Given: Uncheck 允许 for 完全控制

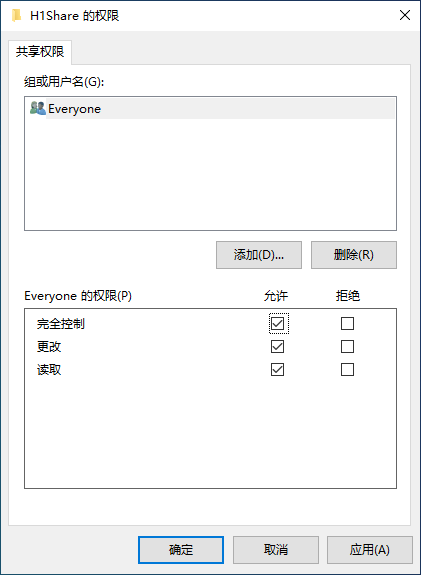Looking at the screenshot, I should coord(277,323).
